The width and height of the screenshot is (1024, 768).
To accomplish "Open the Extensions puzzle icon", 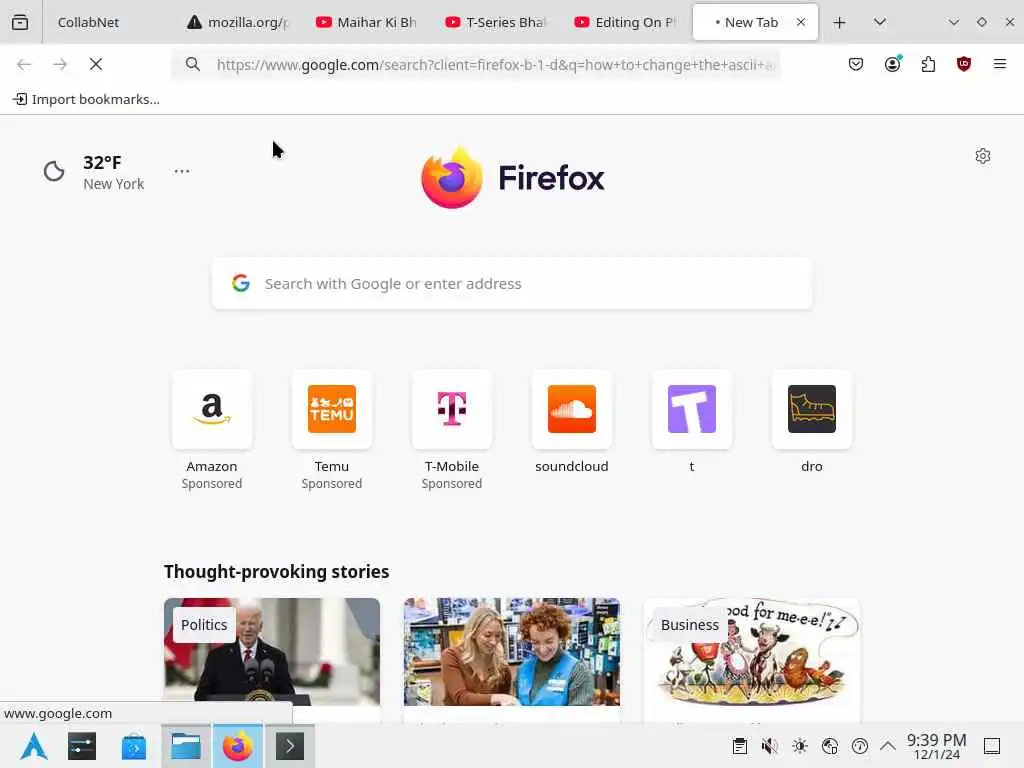I will point(928,64).
